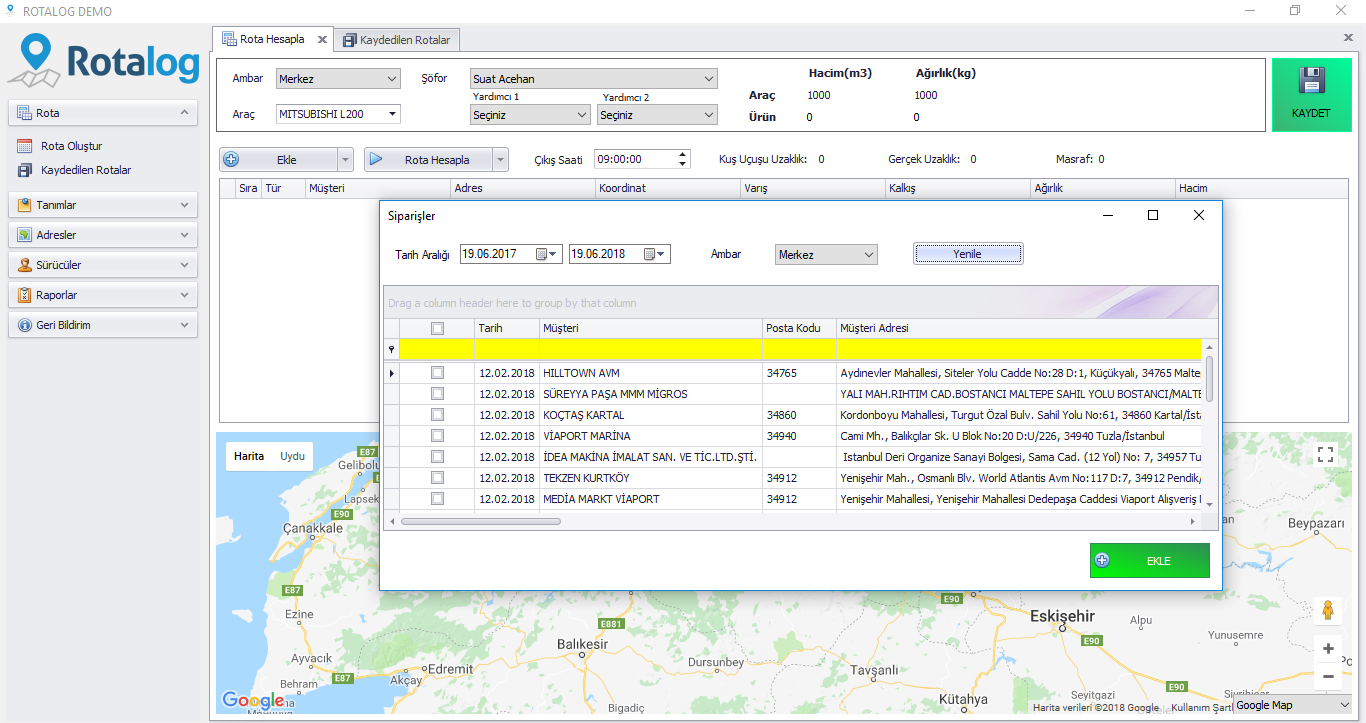The width and height of the screenshot is (1366, 723).
Task: Sort by the Posta Kodu column header
Action: [x=800, y=328]
